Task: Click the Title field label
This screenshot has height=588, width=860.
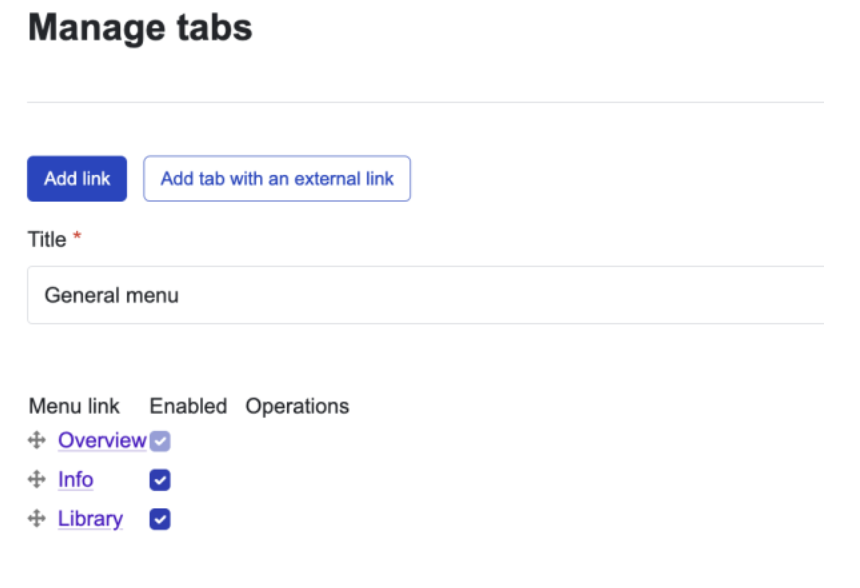Action: pyautogui.click(x=47, y=239)
